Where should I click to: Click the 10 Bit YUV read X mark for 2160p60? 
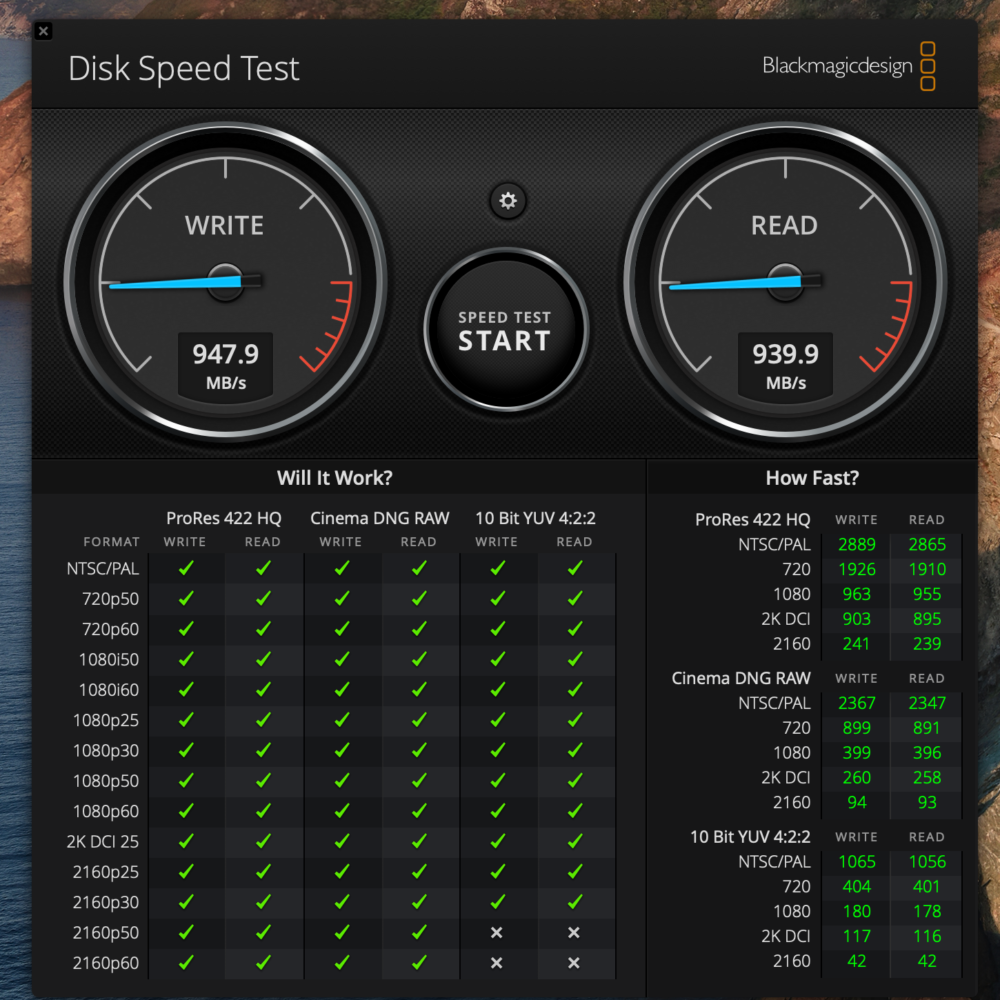(x=573, y=963)
